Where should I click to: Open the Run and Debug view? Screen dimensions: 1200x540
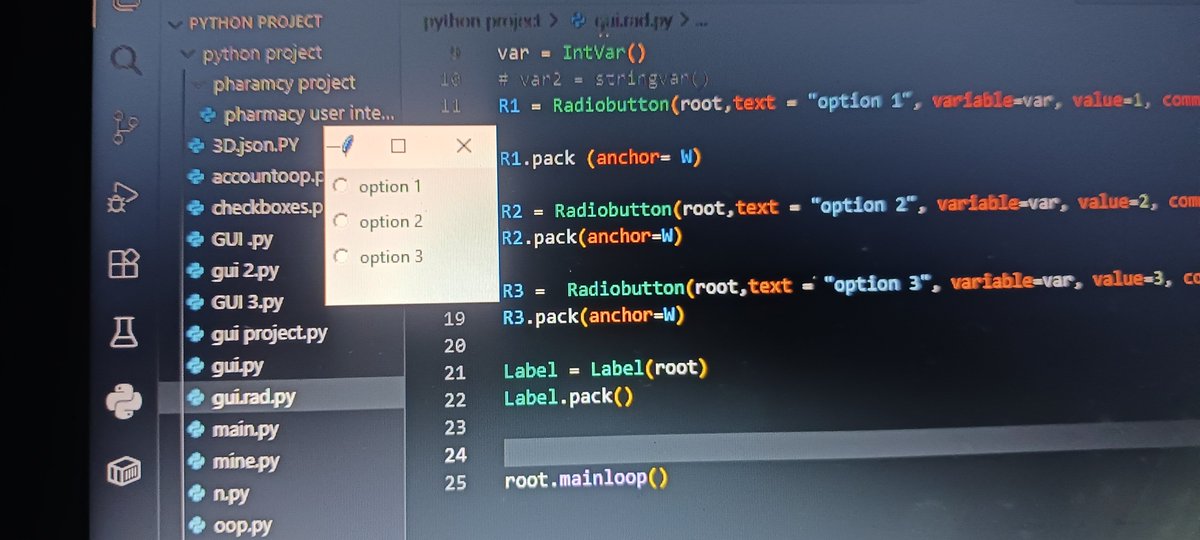(124, 198)
